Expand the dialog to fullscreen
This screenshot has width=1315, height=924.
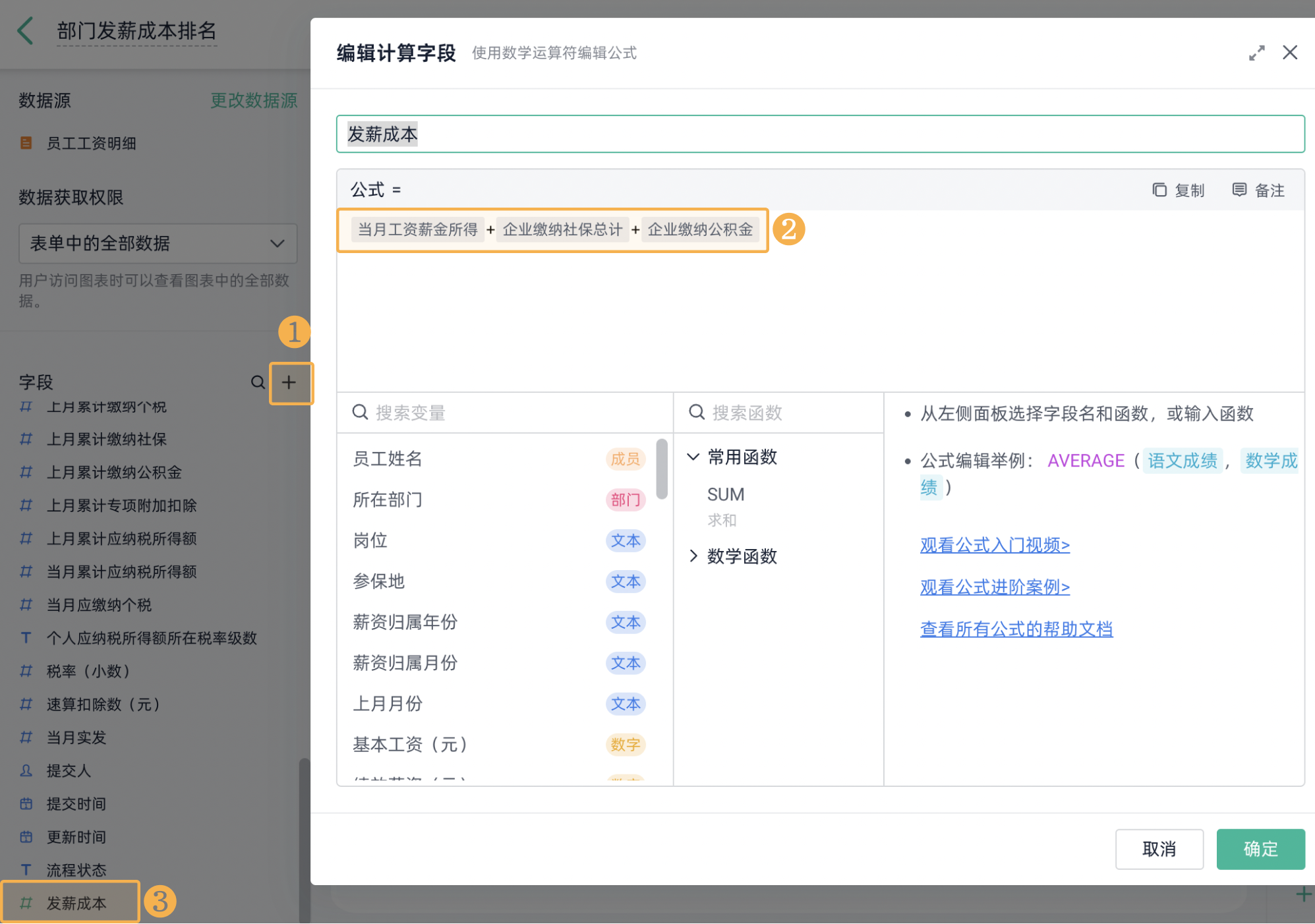tap(1256, 53)
